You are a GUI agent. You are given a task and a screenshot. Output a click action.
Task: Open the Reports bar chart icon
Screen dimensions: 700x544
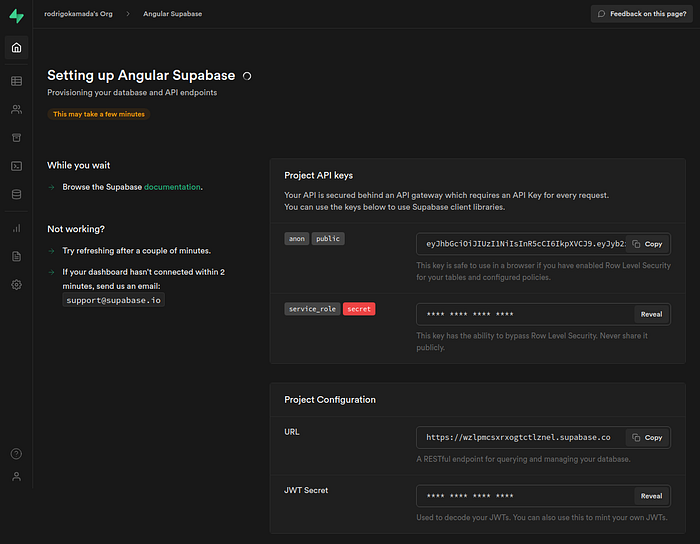pyautogui.click(x=16, y=228)
